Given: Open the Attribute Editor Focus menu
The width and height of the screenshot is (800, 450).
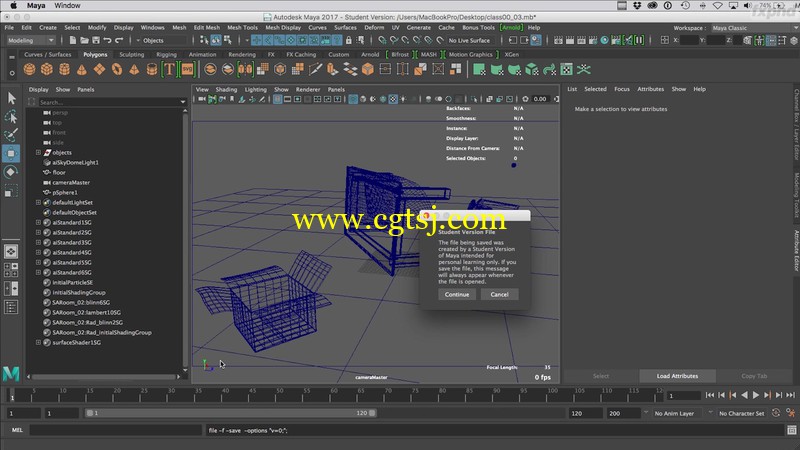Looking at the screenshot, I should click(x=621, y=89).
